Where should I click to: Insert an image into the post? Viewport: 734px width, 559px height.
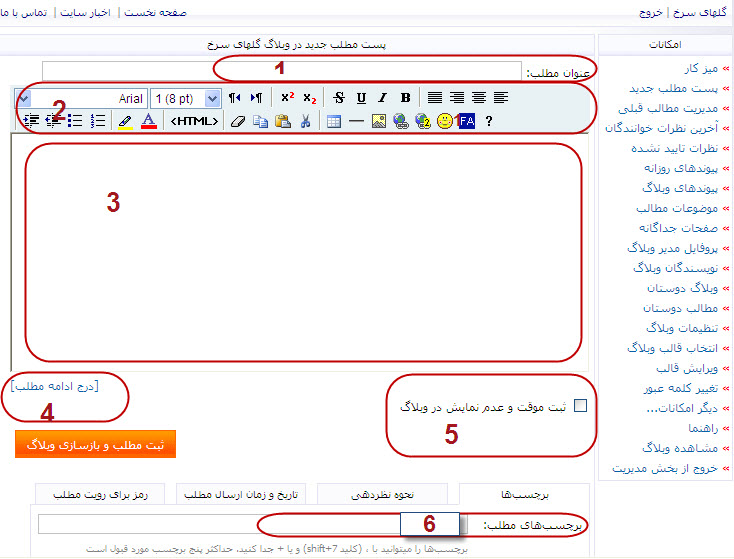coord(378,121)
